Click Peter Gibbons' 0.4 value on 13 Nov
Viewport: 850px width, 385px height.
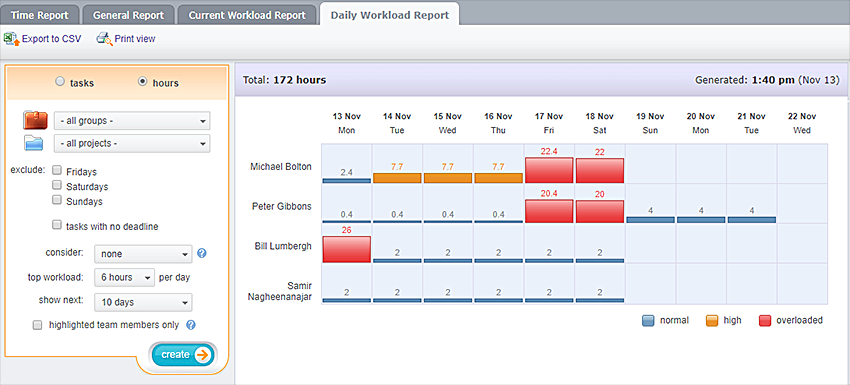click(x=346, y=214)
